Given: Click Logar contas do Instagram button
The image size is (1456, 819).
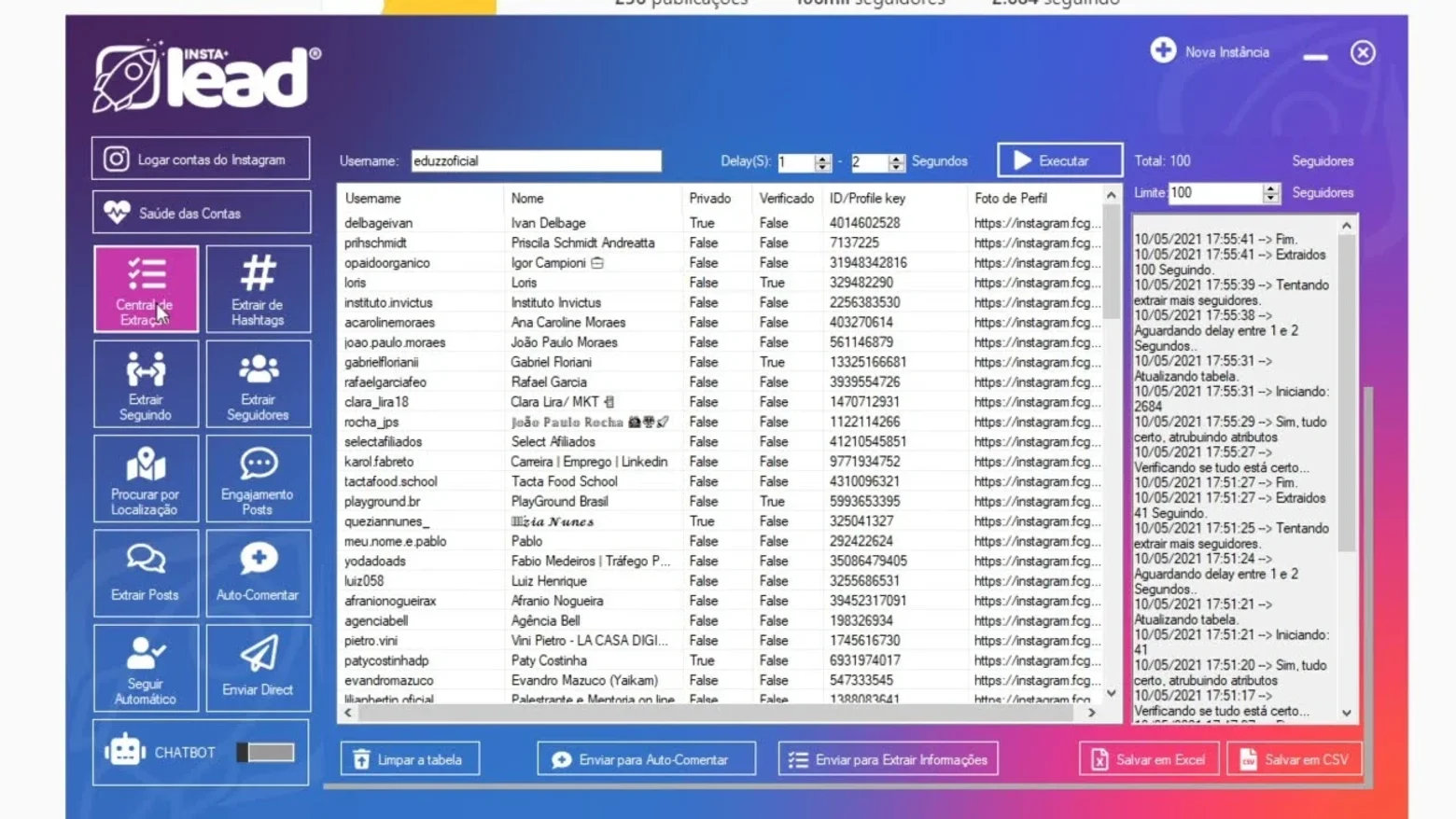Looking at the screenshot, I should (201, 159).
